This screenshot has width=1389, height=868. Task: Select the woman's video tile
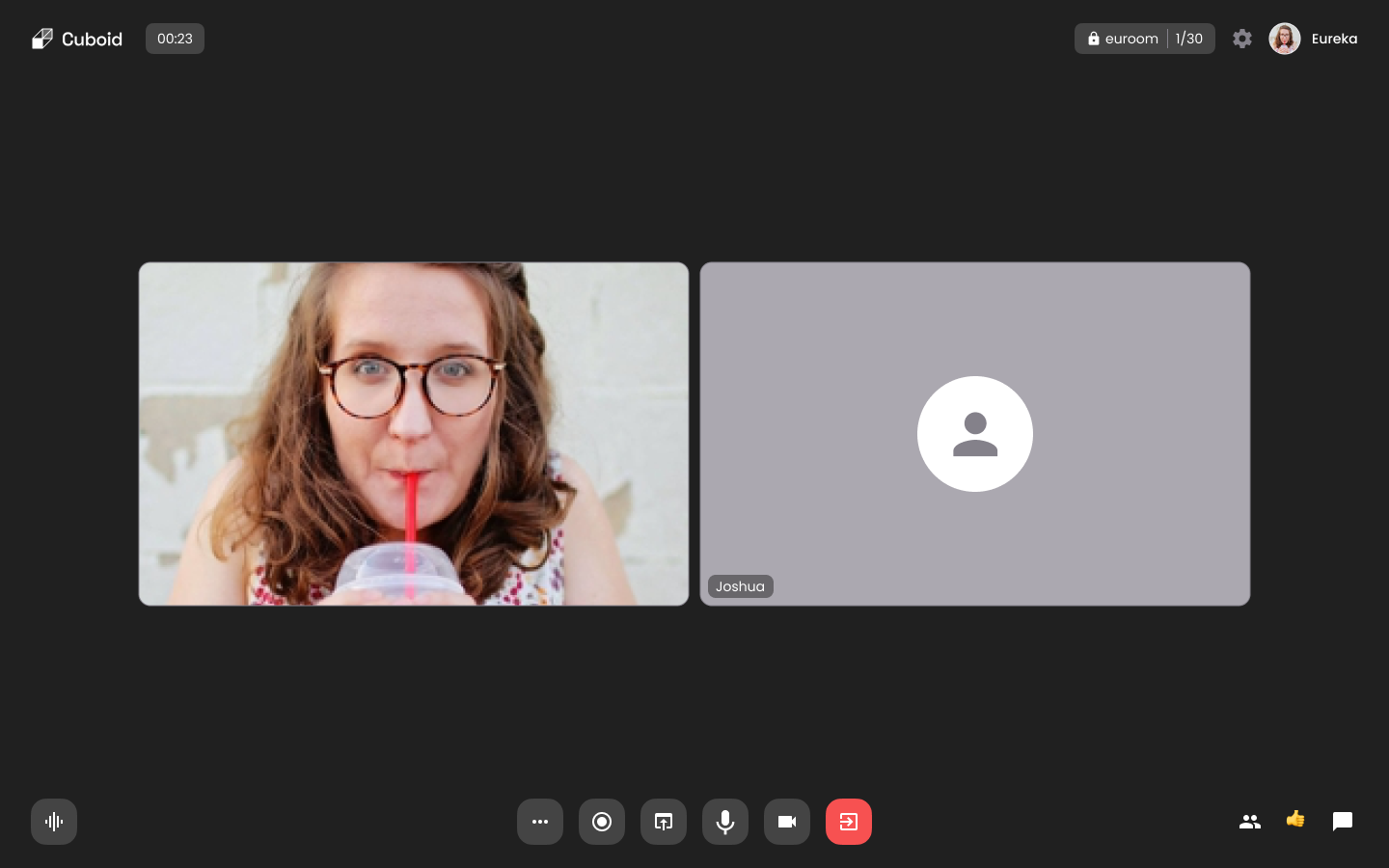point(414,434)
